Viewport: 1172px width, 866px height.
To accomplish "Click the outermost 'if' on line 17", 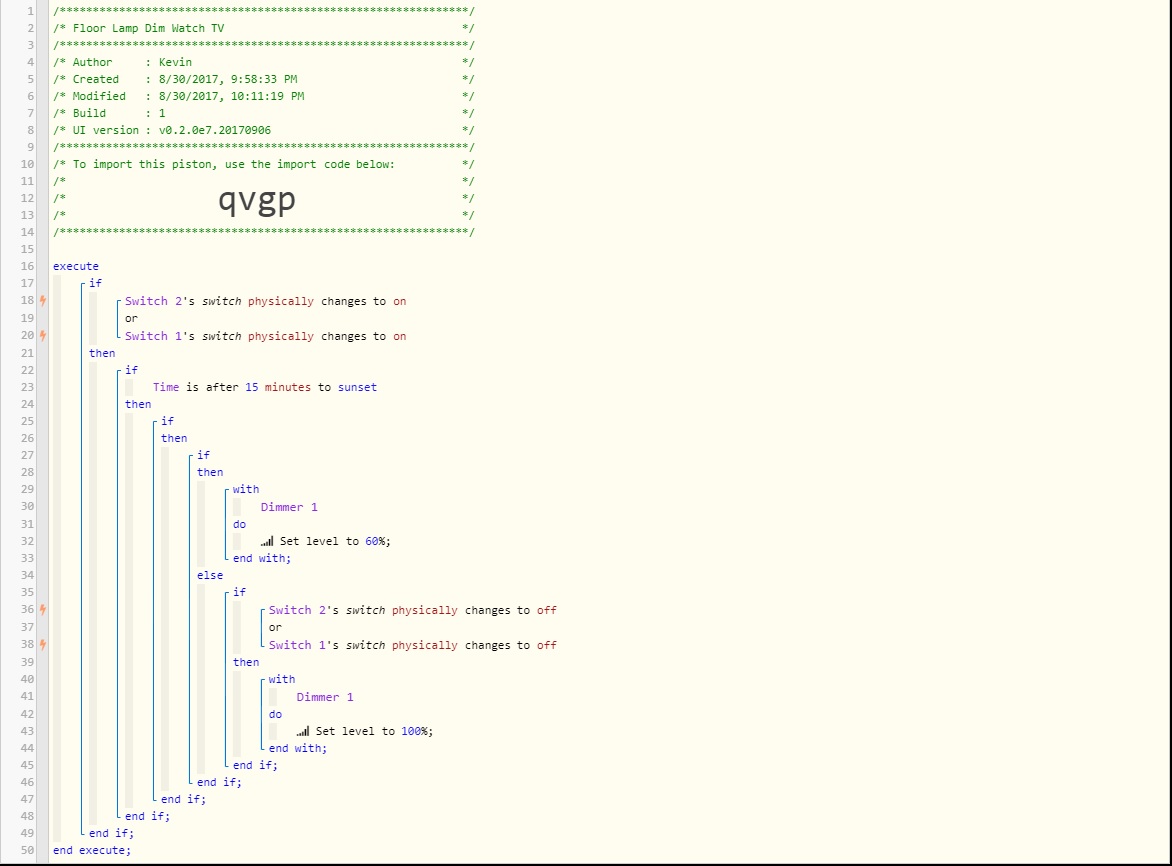I will pyautogui.click(x=95, y=283).
